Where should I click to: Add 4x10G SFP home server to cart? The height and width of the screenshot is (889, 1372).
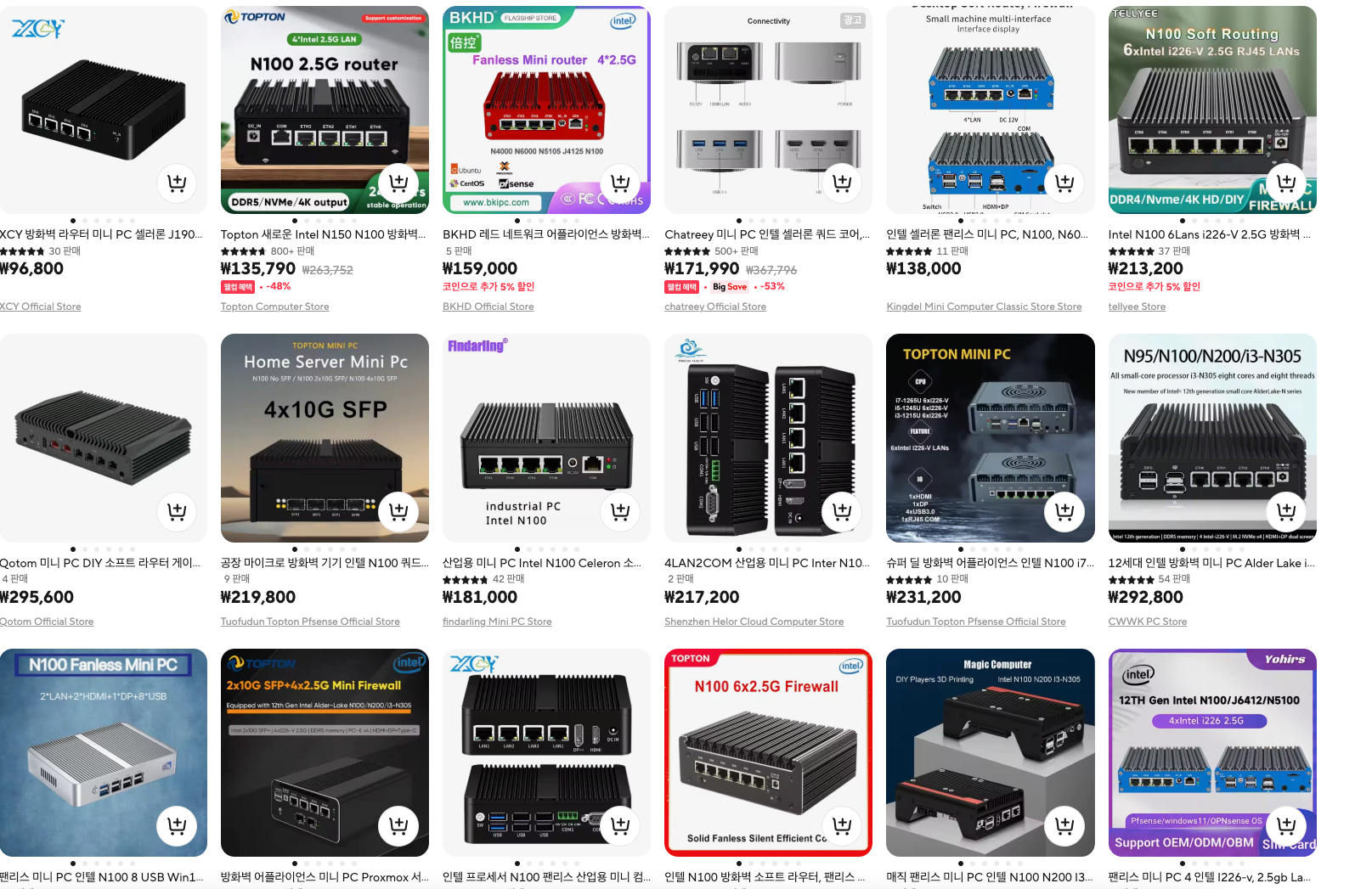coord(398,511)
